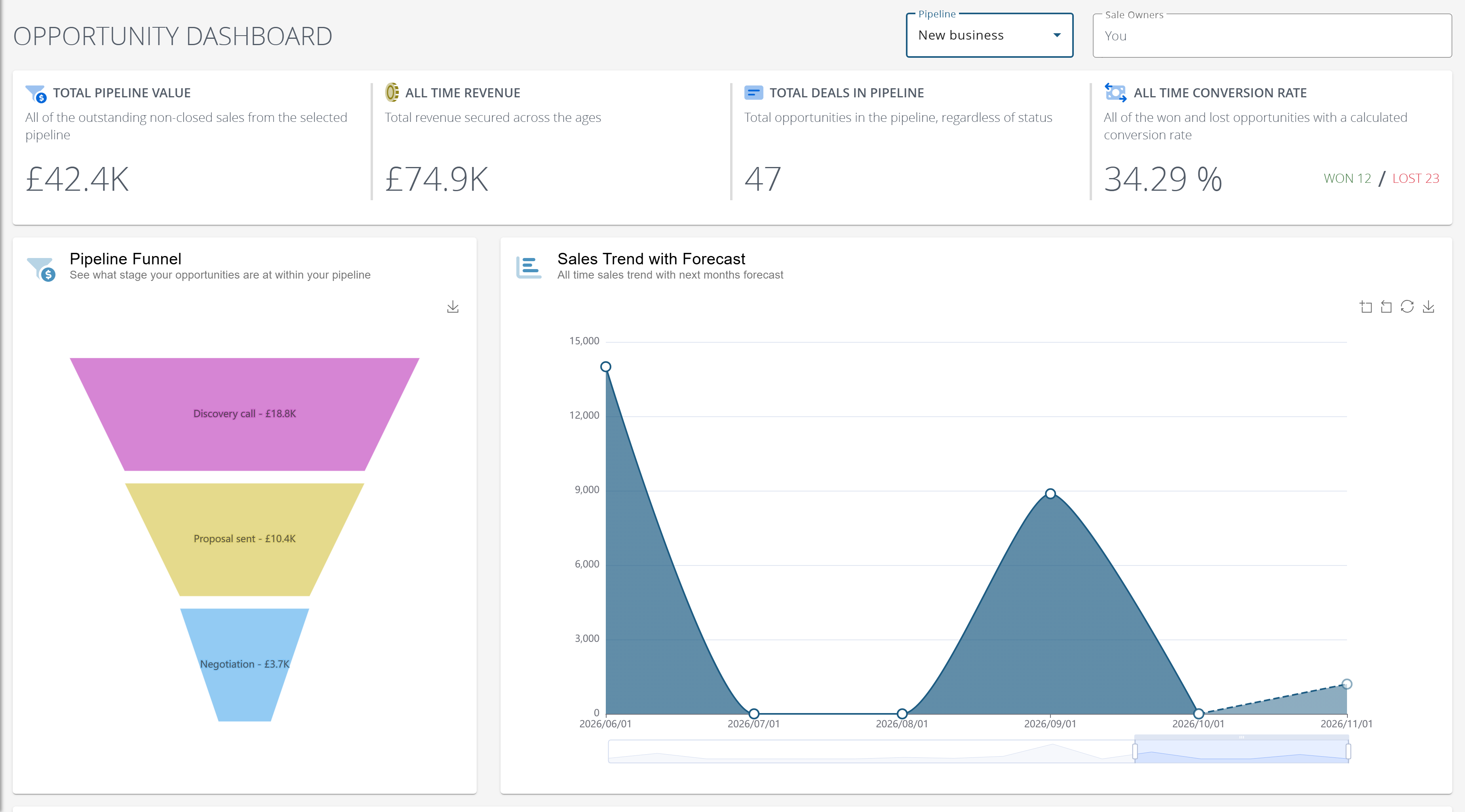Click the 15,000 y-axis label
The height and width of the screenshot is (812, 1465).
(x=584, y=341)
